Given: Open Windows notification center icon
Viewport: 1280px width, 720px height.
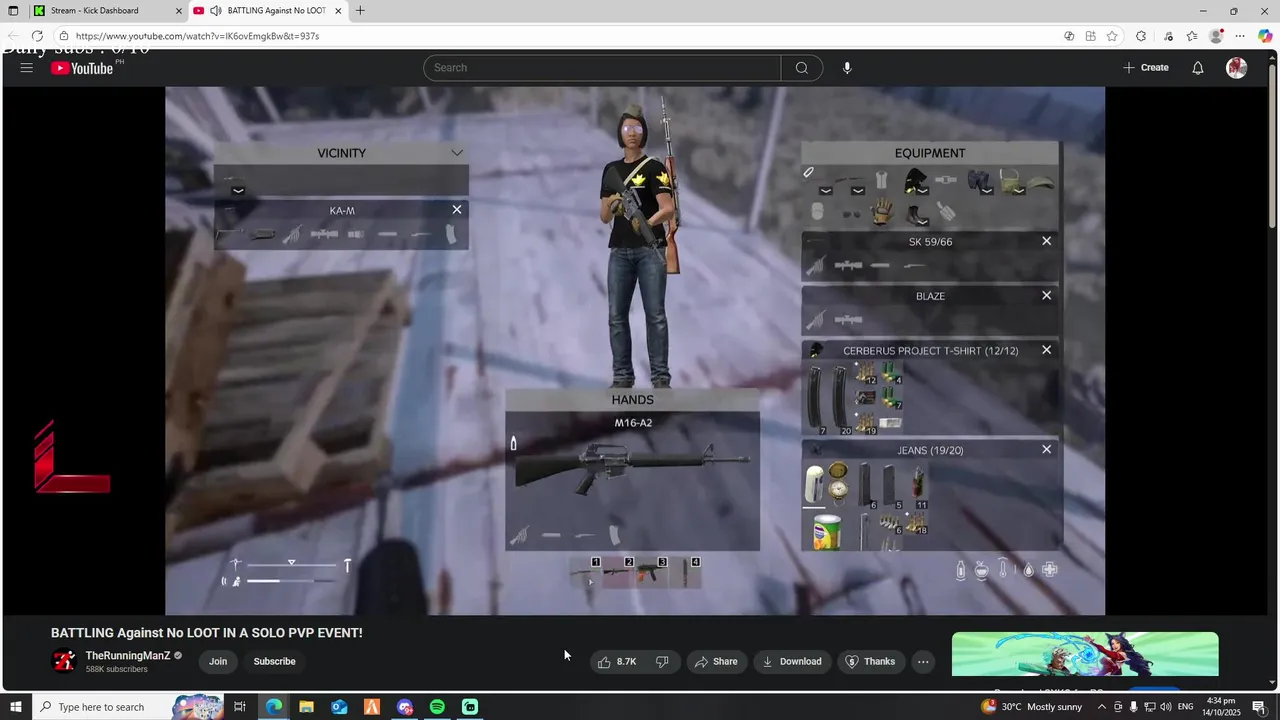Looking at the screenshot, I should point(1259,707).
